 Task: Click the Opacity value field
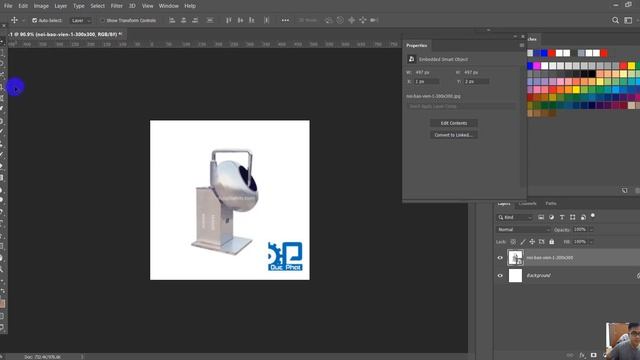pyautogui.click(x=580, y=229)
